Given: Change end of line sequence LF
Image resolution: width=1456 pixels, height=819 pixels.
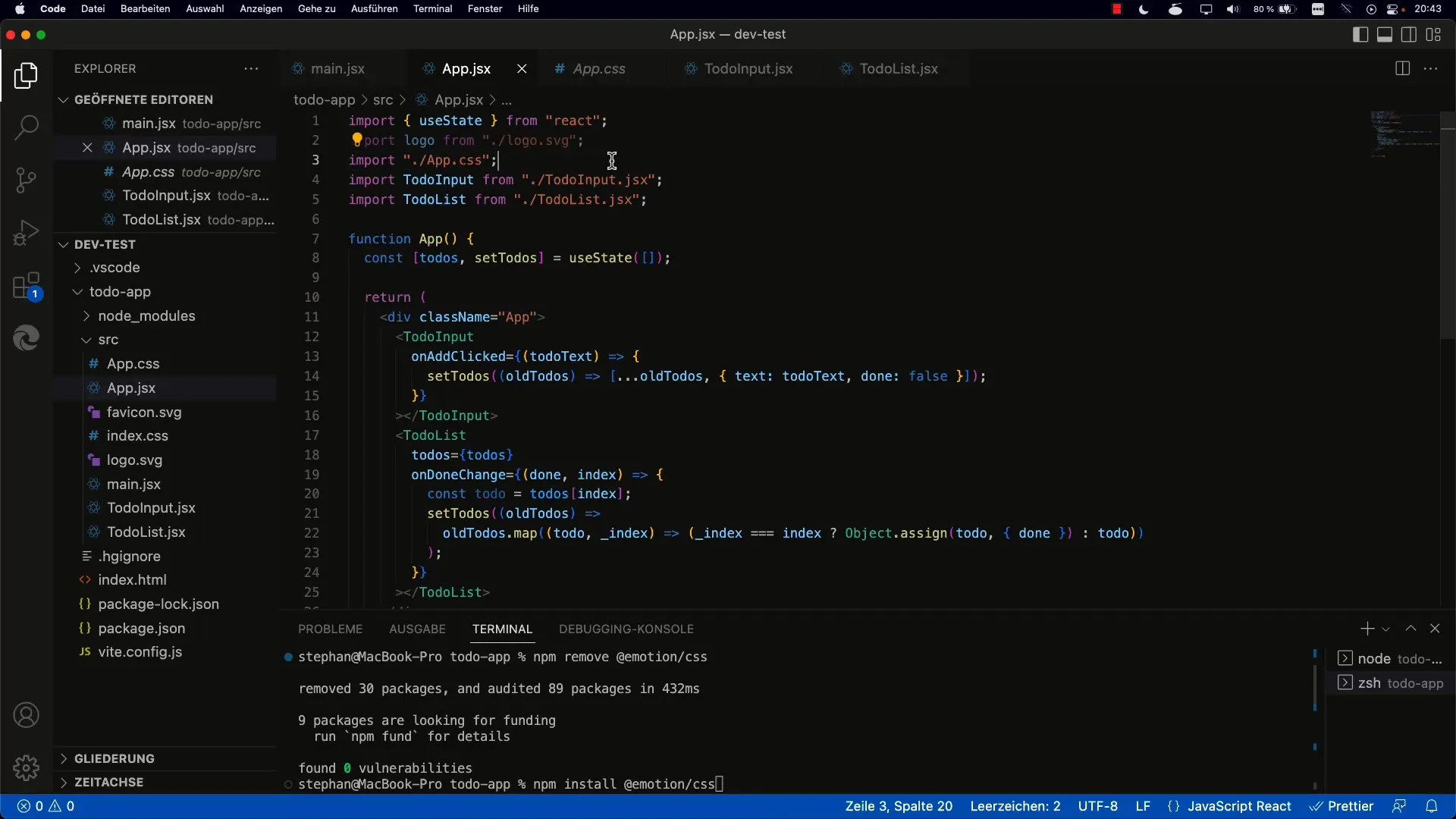Looking at the screenshot, I should 1143,806.
